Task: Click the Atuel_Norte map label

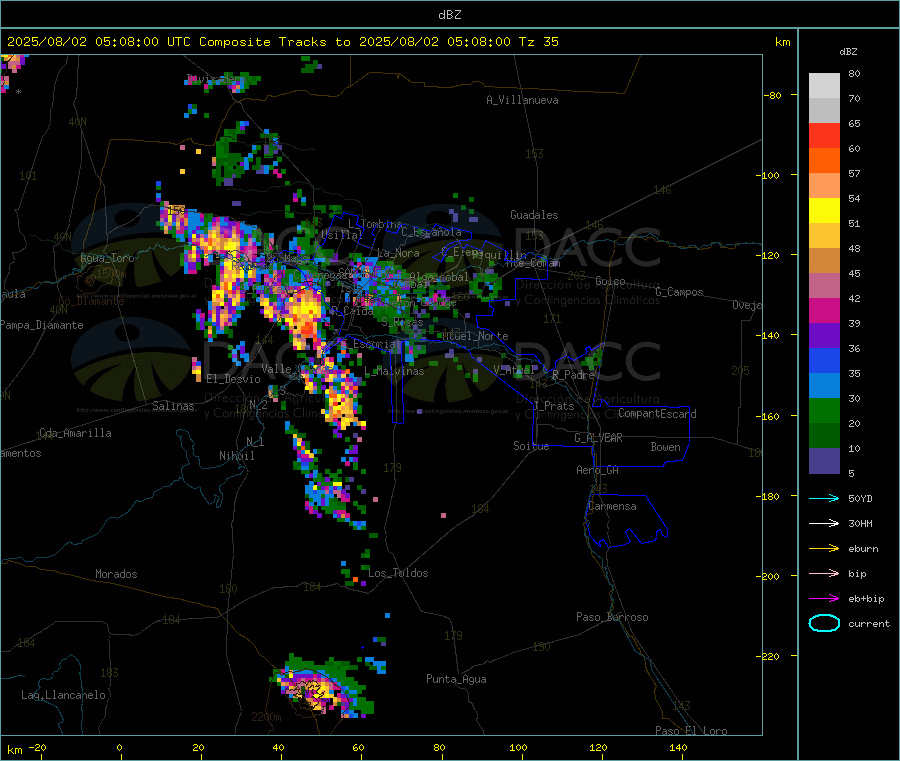Action: tap(475, 336)
